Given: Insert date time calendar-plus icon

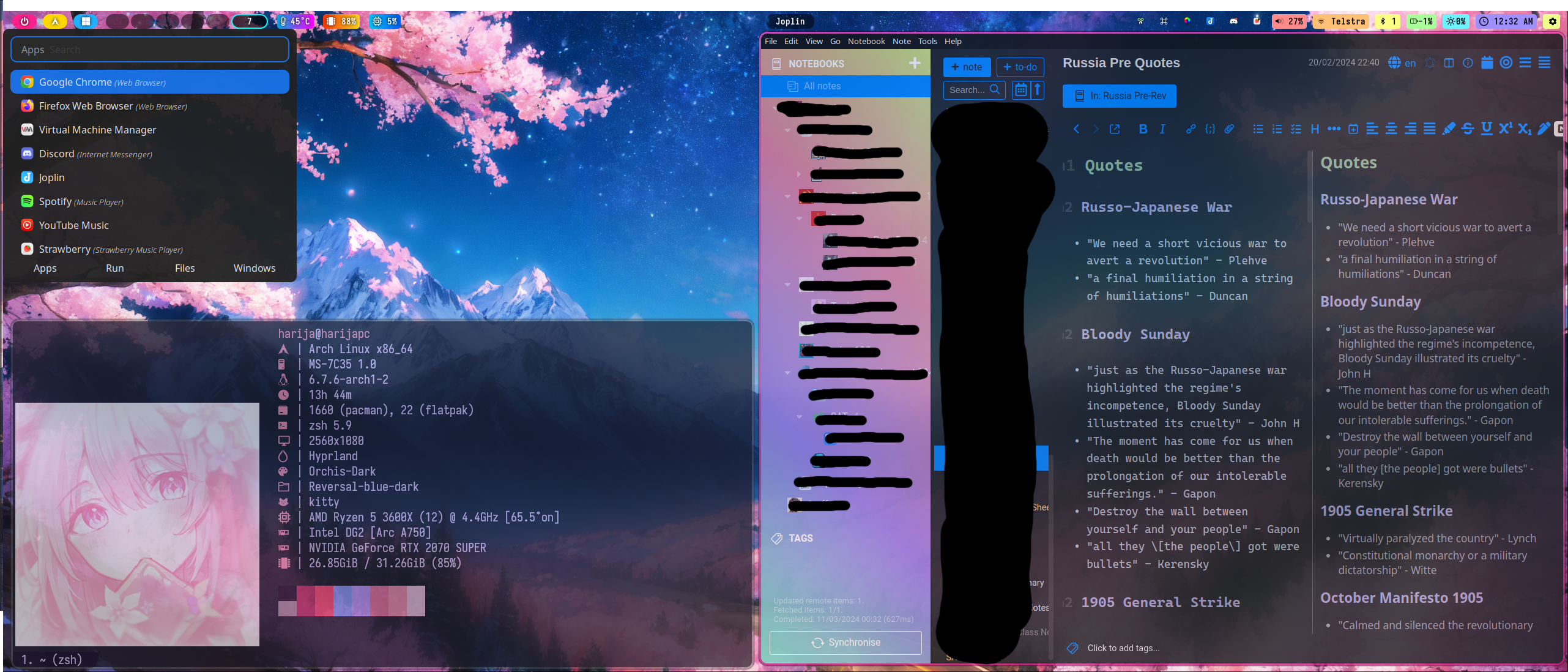Looking at the screenshot, I should [1353, 129].
